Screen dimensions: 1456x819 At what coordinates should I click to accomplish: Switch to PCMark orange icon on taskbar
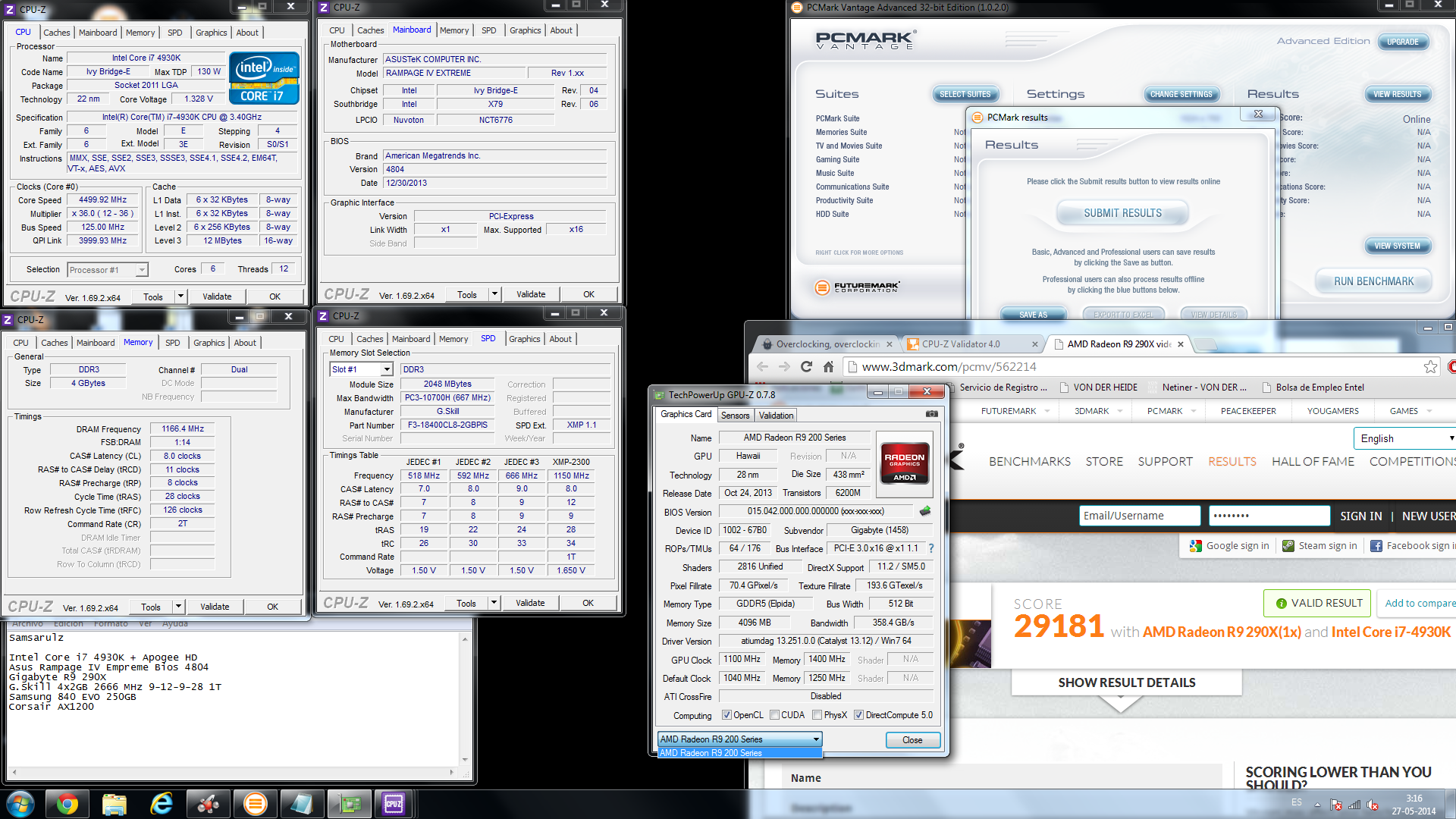[x=256, y=804]
